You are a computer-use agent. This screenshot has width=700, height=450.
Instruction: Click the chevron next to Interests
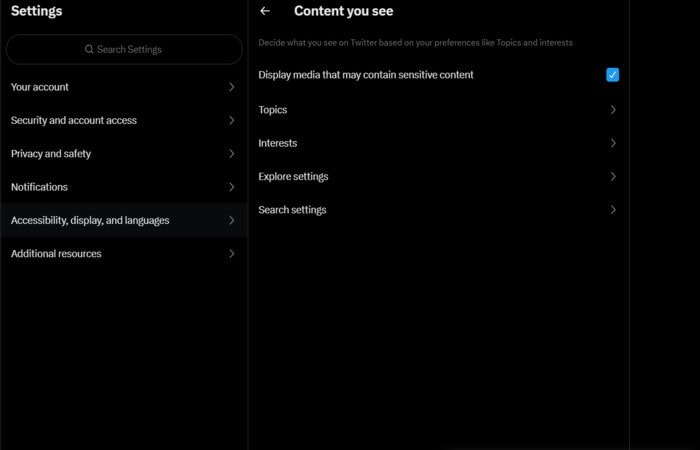pos(613,143)
